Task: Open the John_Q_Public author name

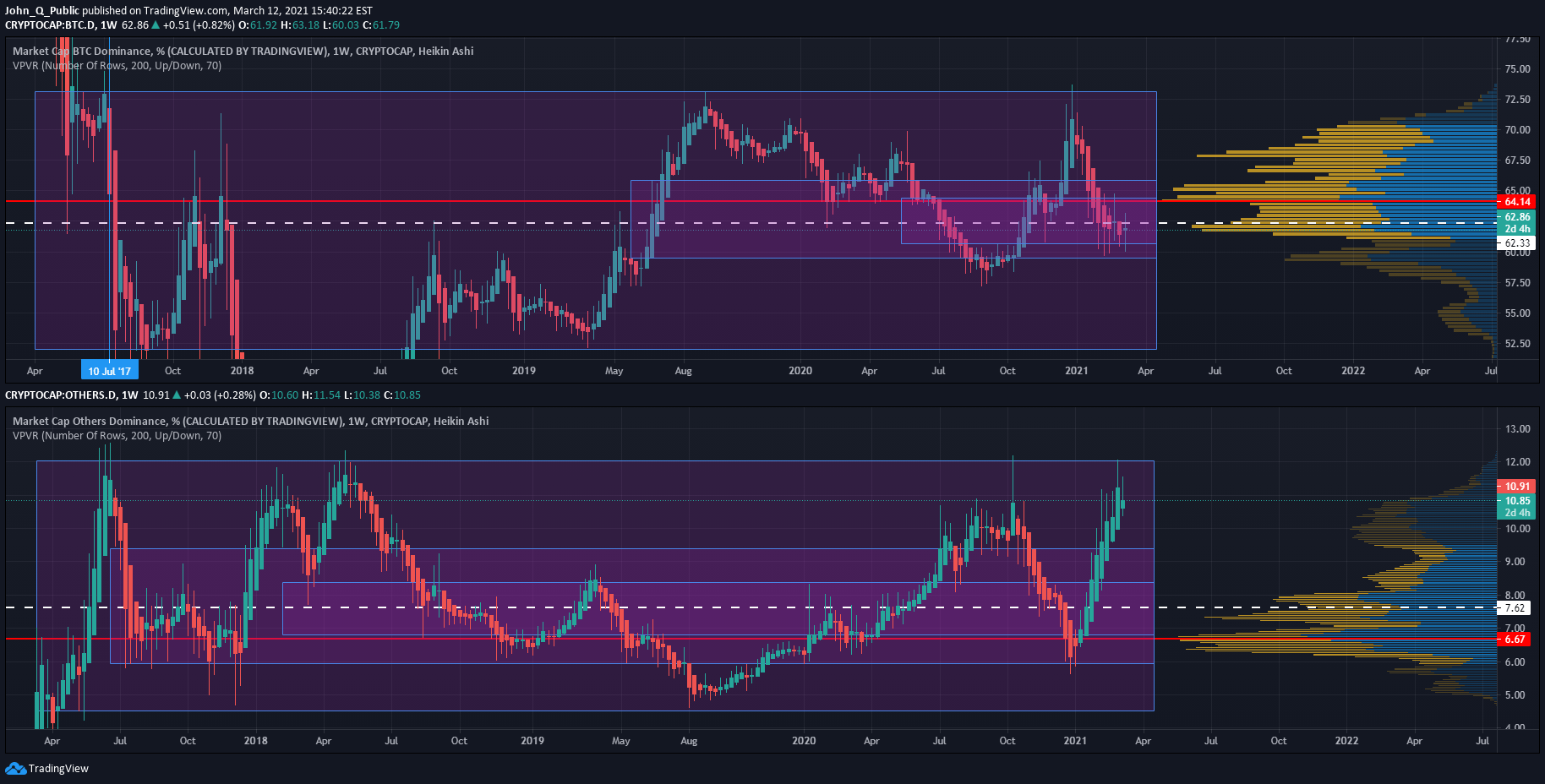Action: pos(42,11)
